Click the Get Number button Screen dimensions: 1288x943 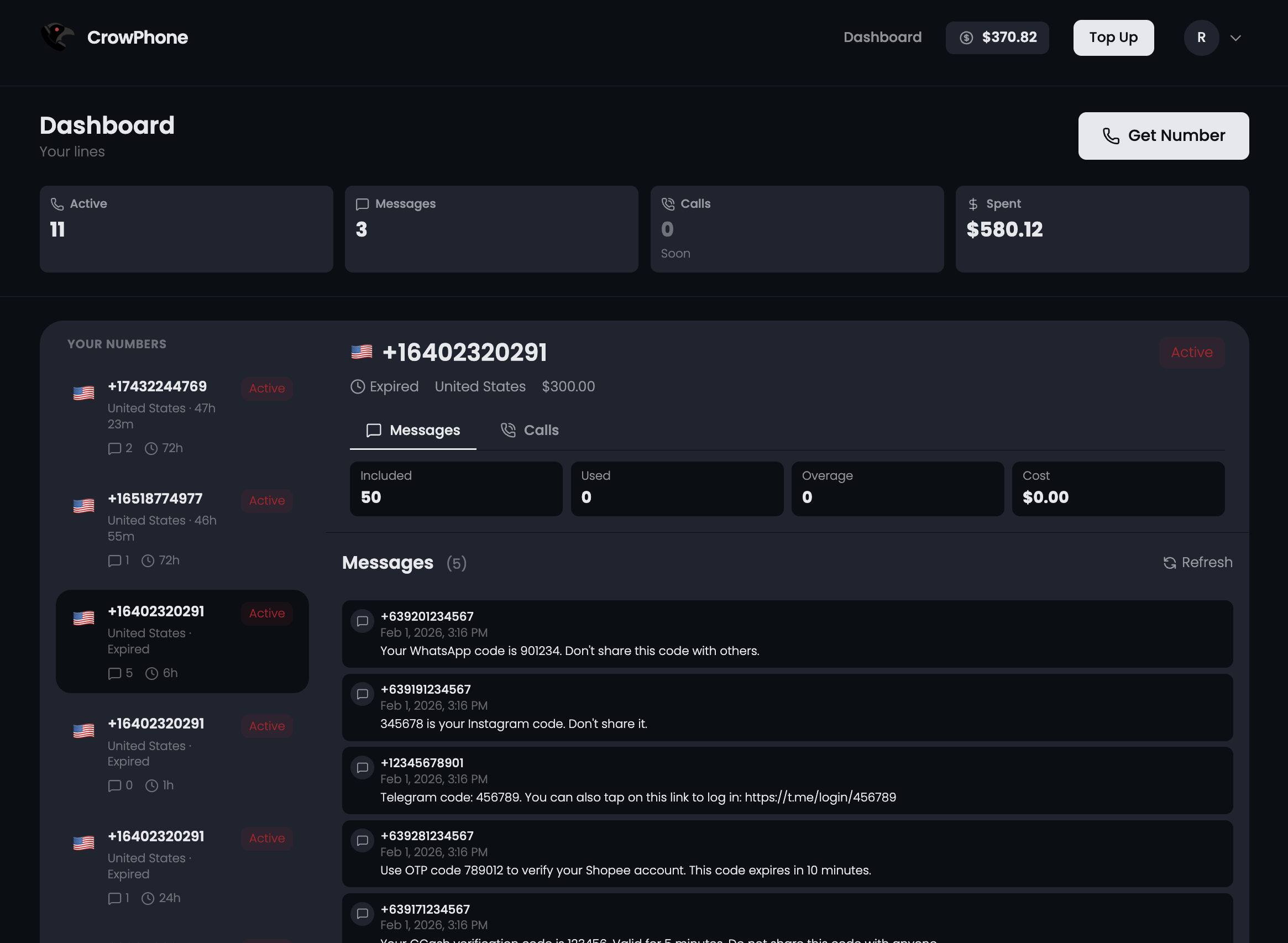pyautogui.click(x=1163, y=136)
